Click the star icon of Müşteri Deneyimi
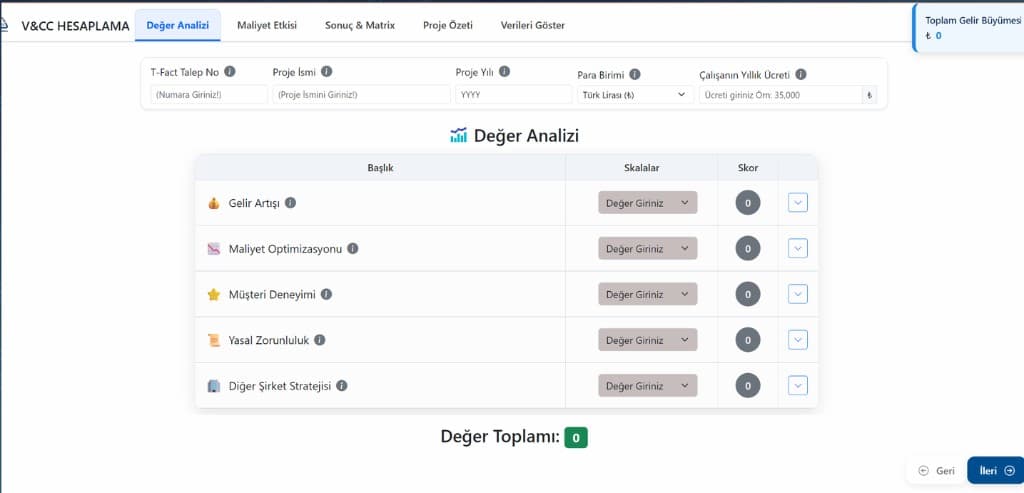The width and height of the screenshot is (1024, 493). pos(214,294)
